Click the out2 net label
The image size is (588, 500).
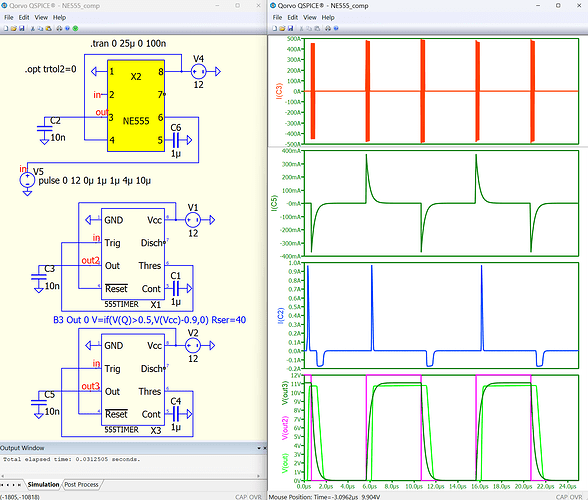coord(90,260)
